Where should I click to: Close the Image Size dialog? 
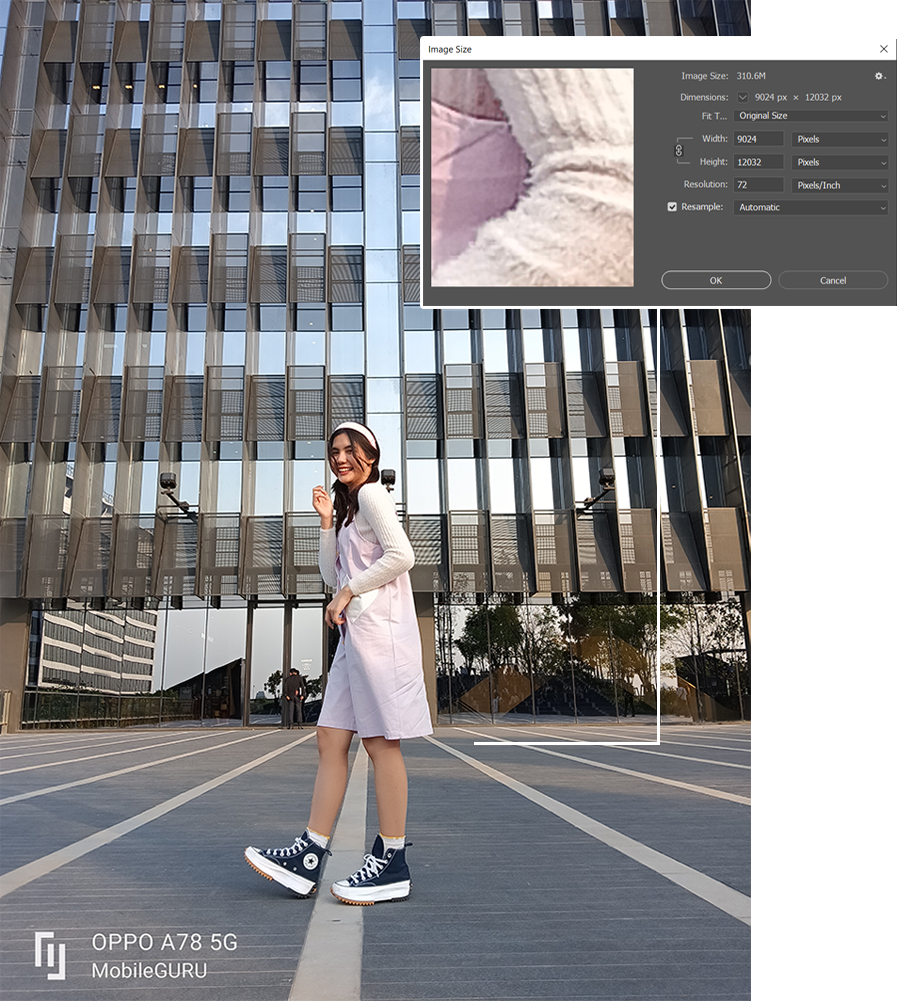(x=883, y=49)
